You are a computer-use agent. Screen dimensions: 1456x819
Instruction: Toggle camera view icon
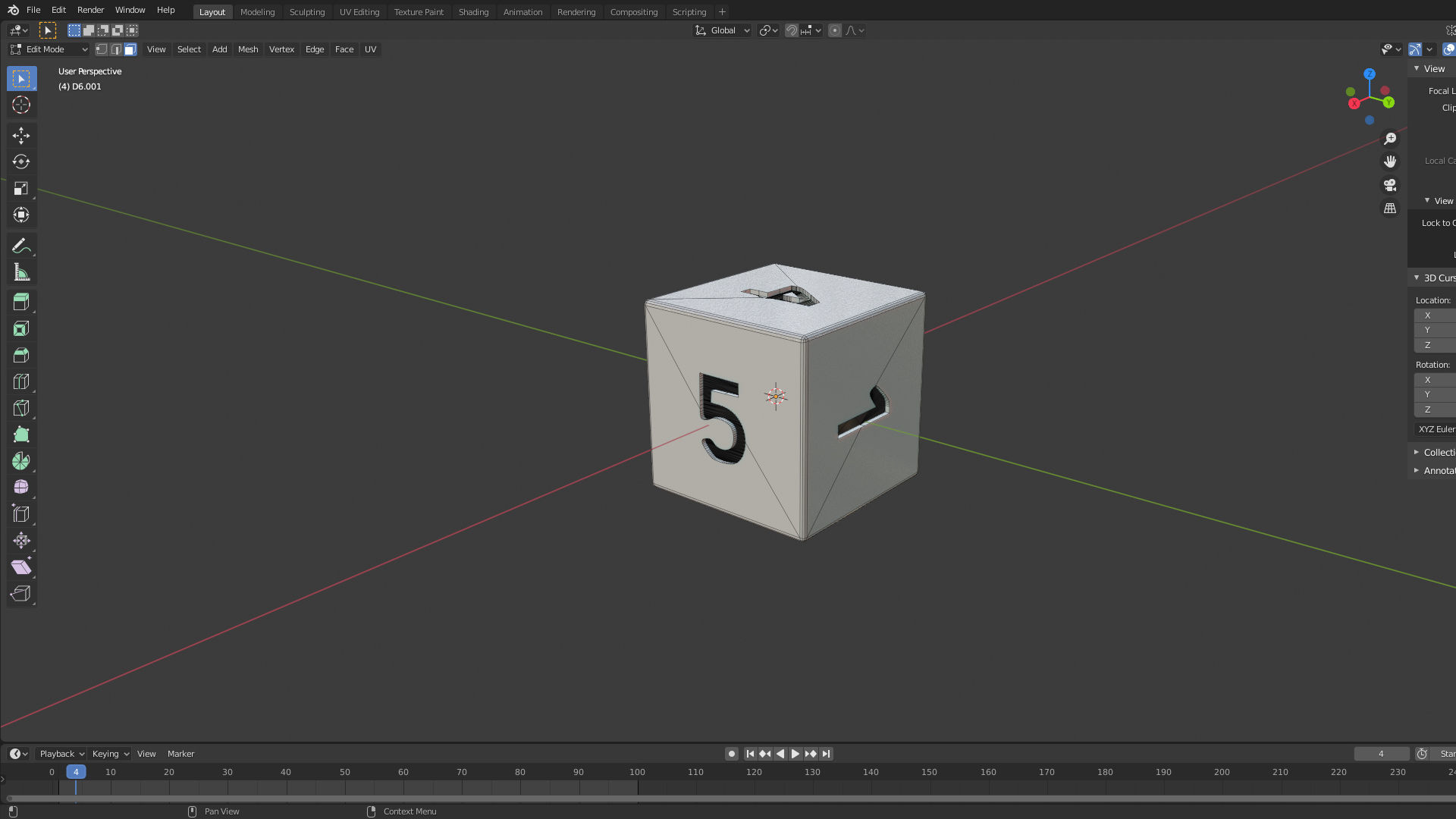tap(1390, 185)
